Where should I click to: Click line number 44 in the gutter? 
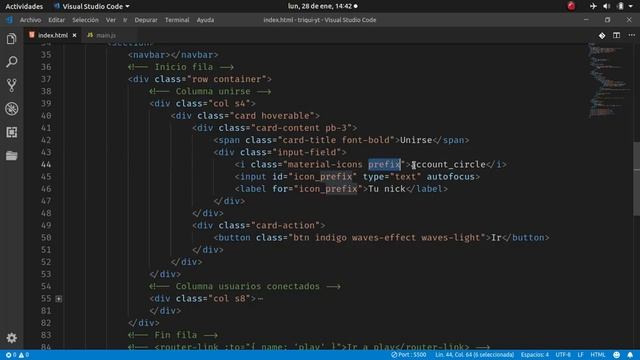click(46, 164)
